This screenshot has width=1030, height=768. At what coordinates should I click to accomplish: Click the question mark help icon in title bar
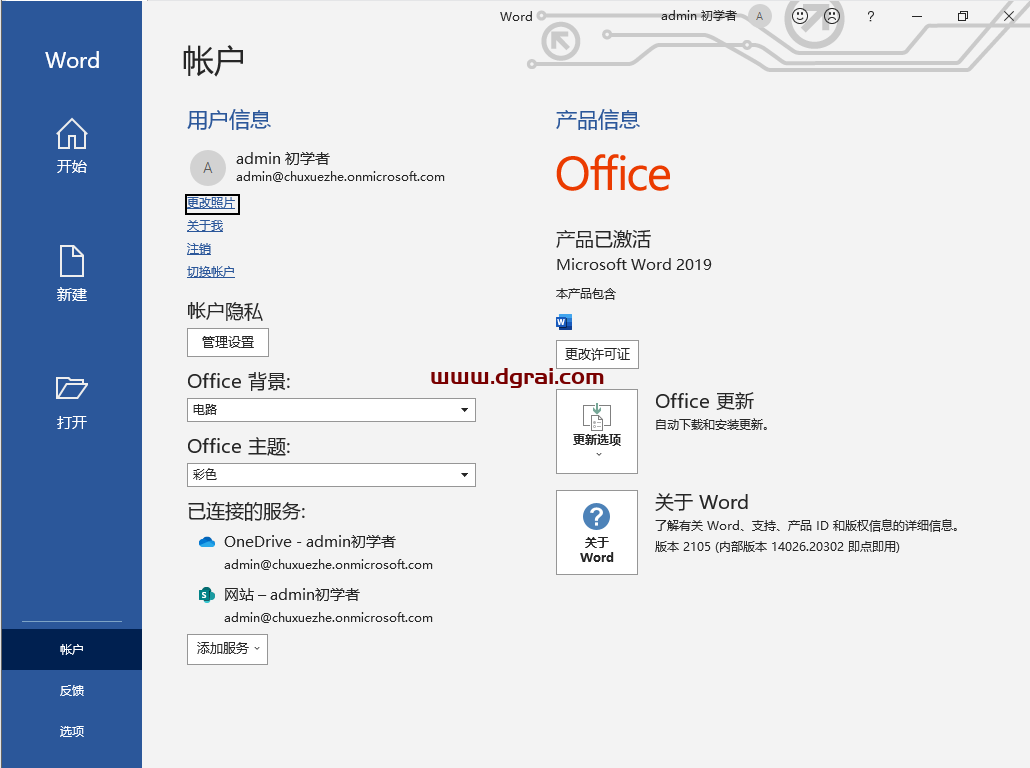pyautogui.click(x=870, y=16)
